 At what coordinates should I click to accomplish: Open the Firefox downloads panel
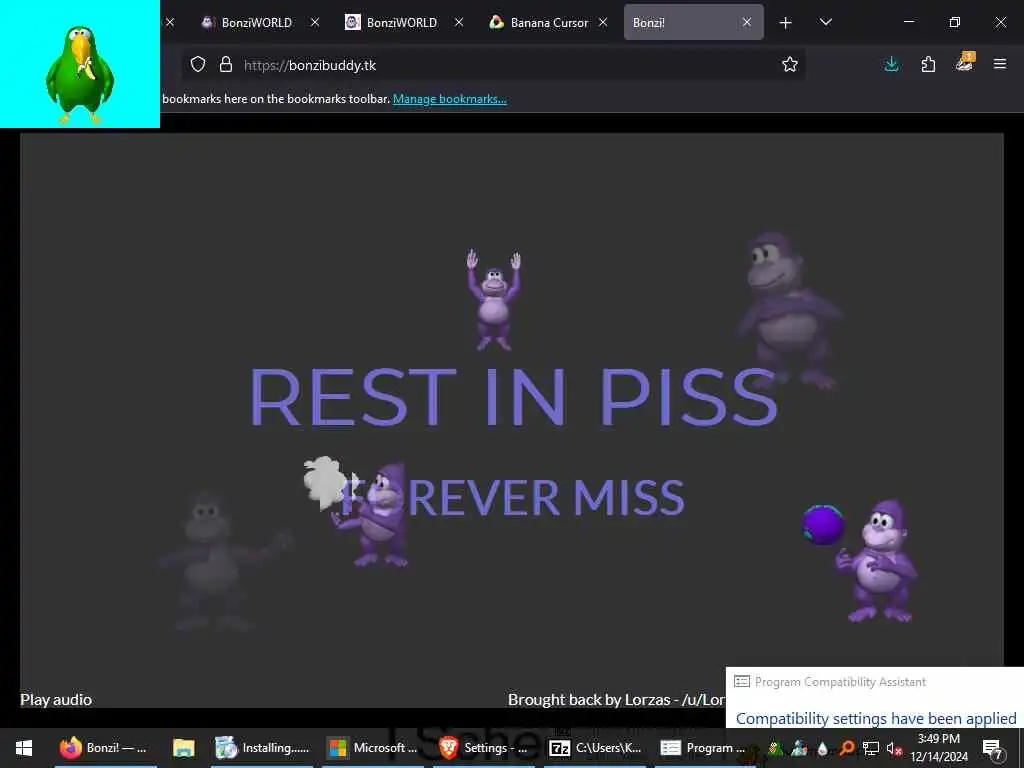[x=891, y=64]
